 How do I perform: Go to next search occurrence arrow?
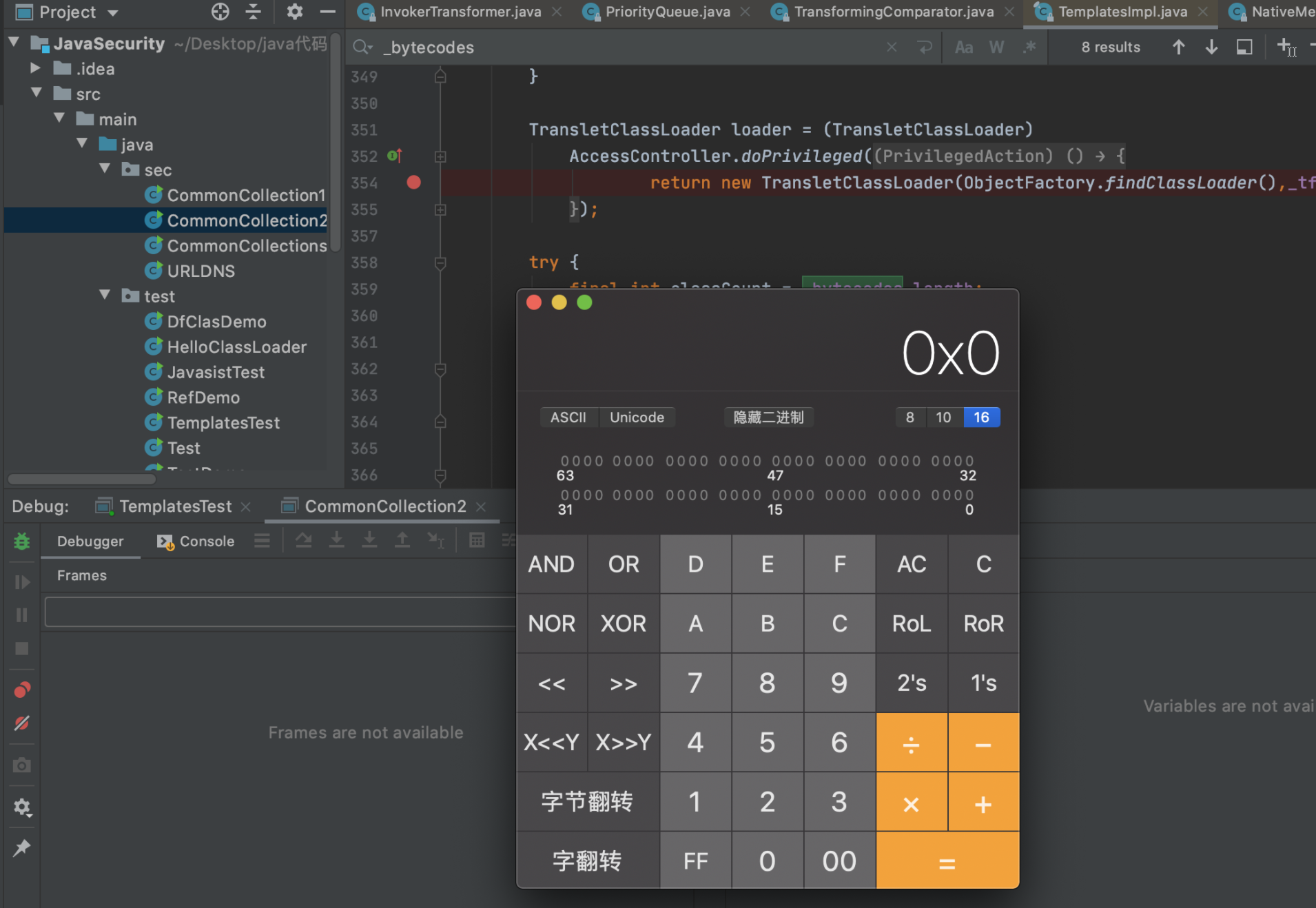[x=1211, y=47]
